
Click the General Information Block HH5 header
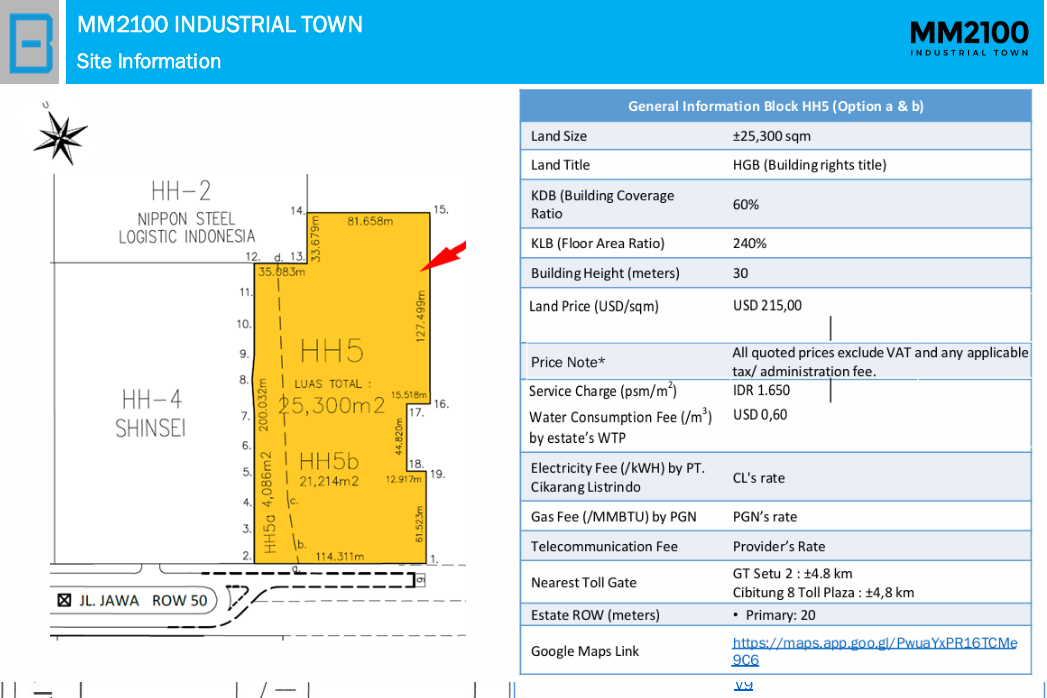(x=775, y=106)
